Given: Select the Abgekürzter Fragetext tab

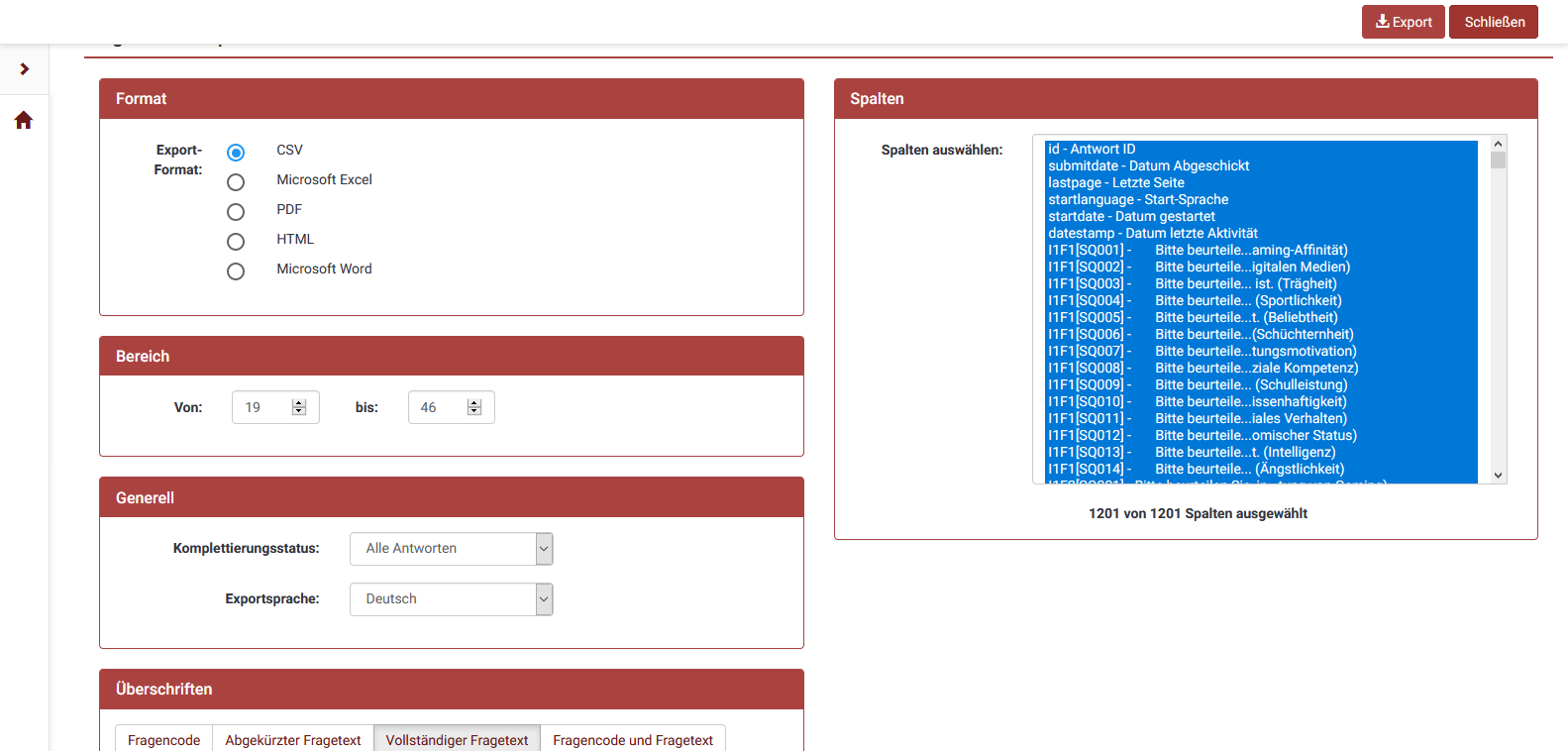Looking at the screenshot, I should (293, 740).
